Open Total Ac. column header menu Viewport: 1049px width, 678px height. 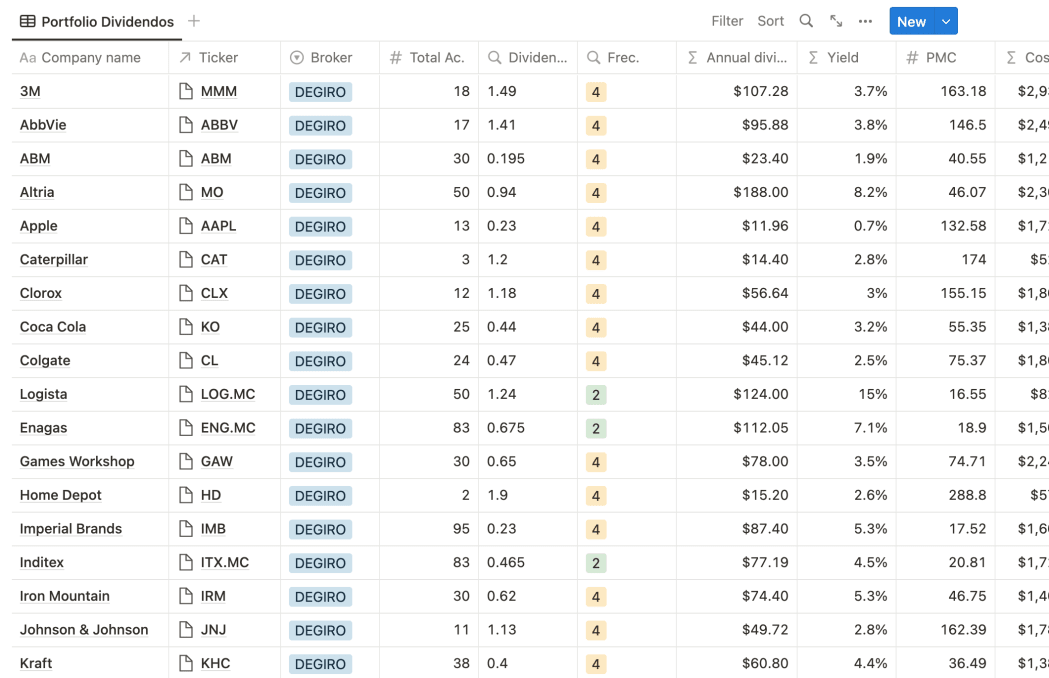pos(429,58)
